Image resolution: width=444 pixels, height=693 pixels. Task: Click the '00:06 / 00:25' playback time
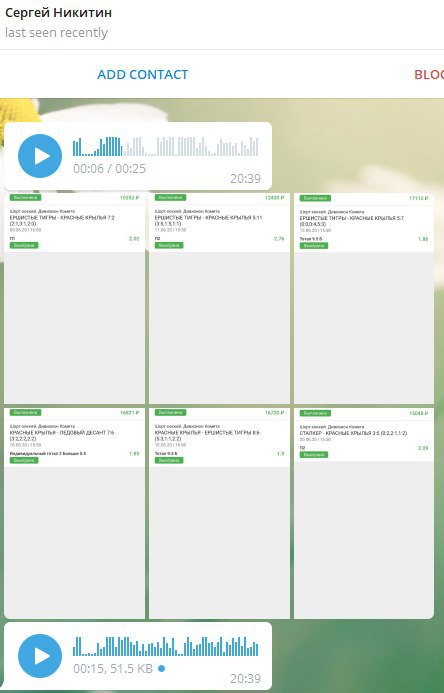tap(110, 168)
